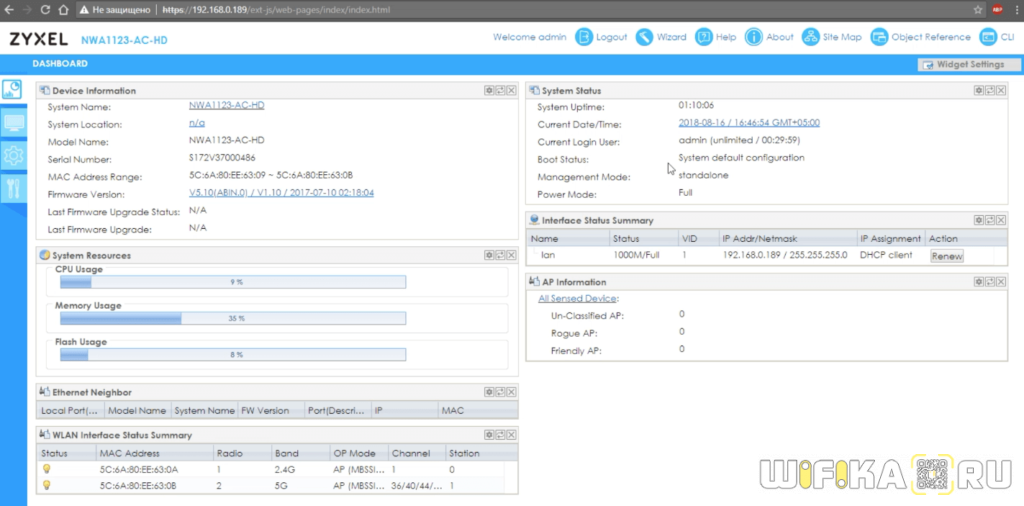The width and height of the screenshot is (1024, 506).
Task: Open the Monitor section in sidebar
Action: tap(13, 123)
